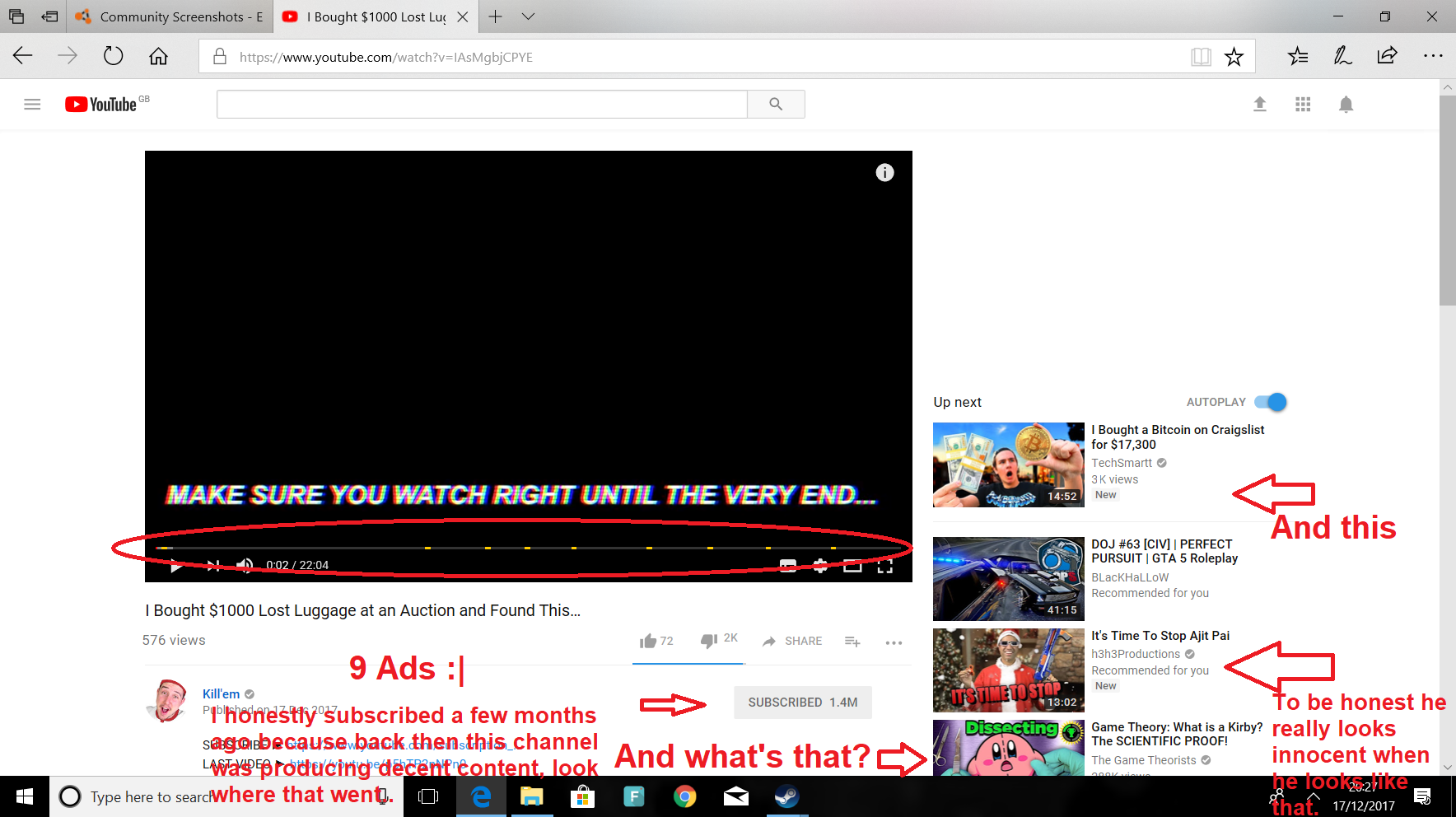Open 'I Bought a Bitcoin on Craigslist' title
Image resolution: width=1456 pixels, height=817 pixels.
coord(1178,437)
